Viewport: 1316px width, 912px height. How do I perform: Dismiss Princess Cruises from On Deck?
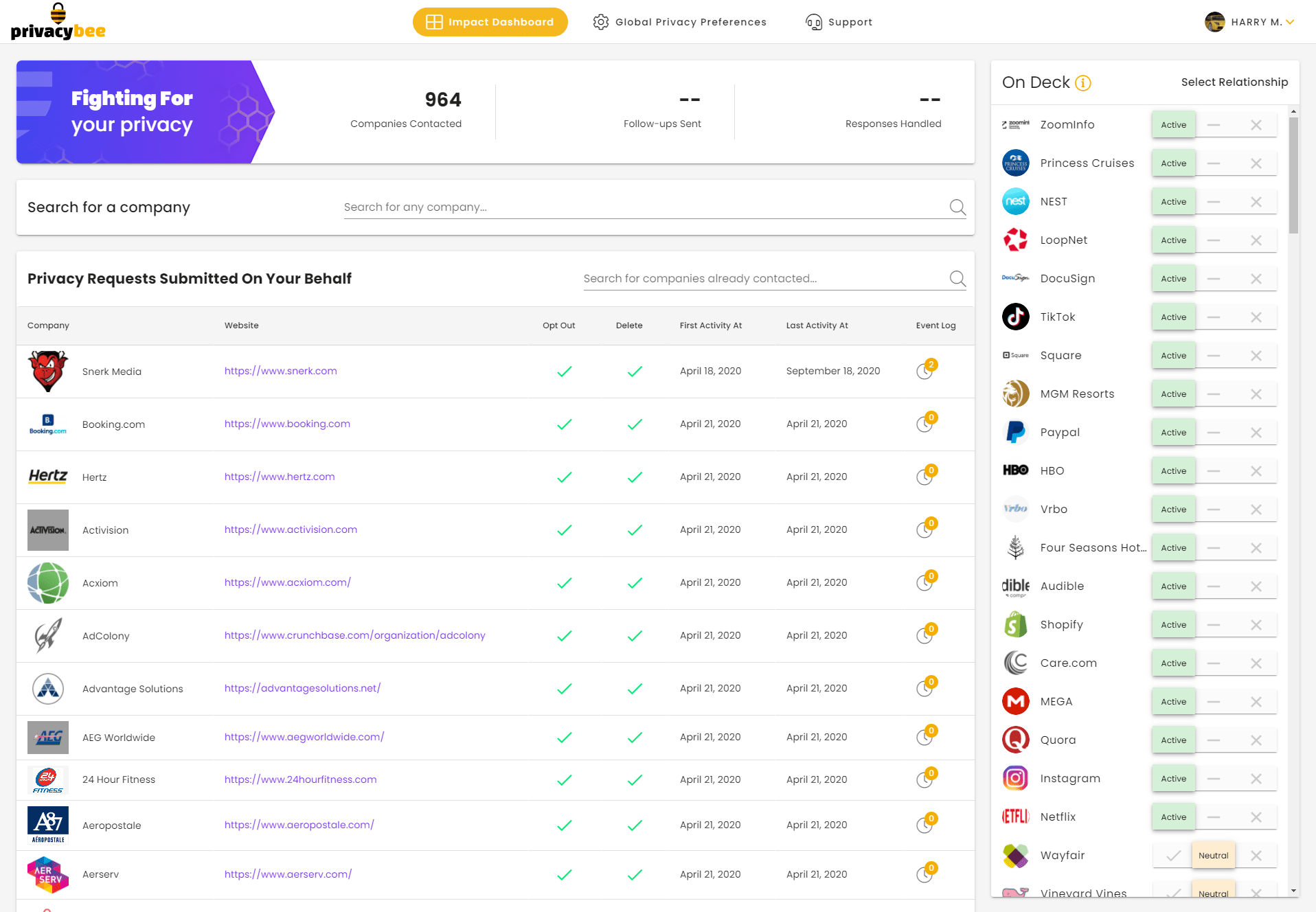1256,163
